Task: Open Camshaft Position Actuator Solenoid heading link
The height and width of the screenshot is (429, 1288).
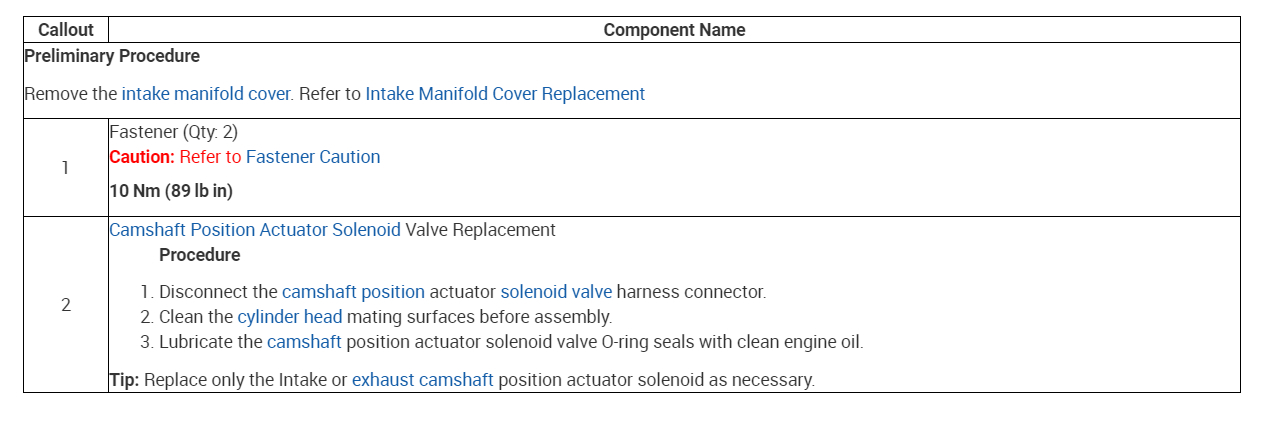Action: click(x=255, y=230)
